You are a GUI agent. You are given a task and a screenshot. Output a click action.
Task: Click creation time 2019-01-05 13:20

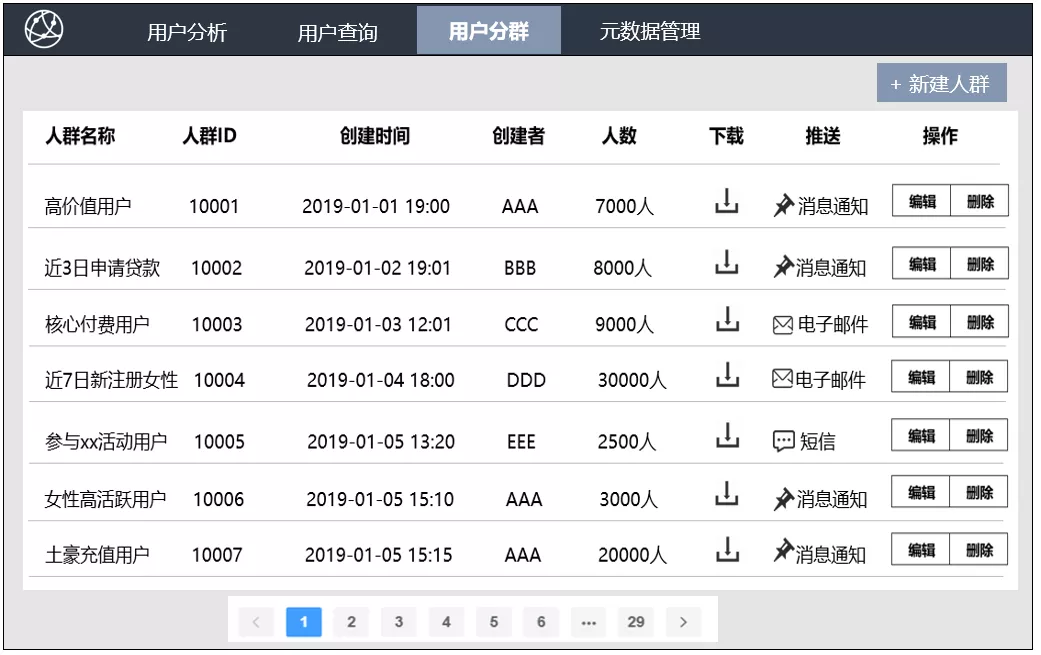click(381, 442)
